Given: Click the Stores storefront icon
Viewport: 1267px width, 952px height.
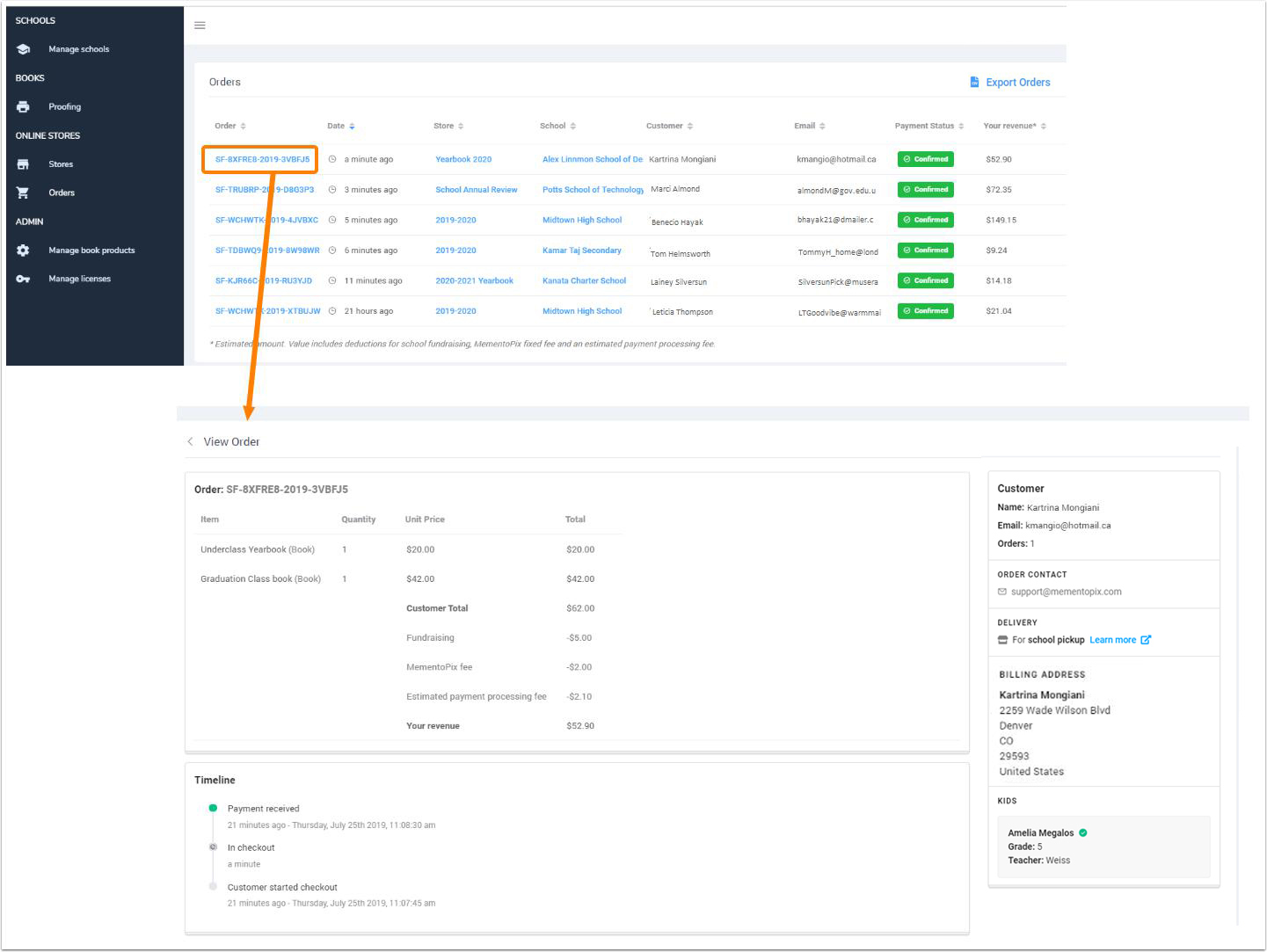Looking at the screenshot, I should tap(24, 164).
